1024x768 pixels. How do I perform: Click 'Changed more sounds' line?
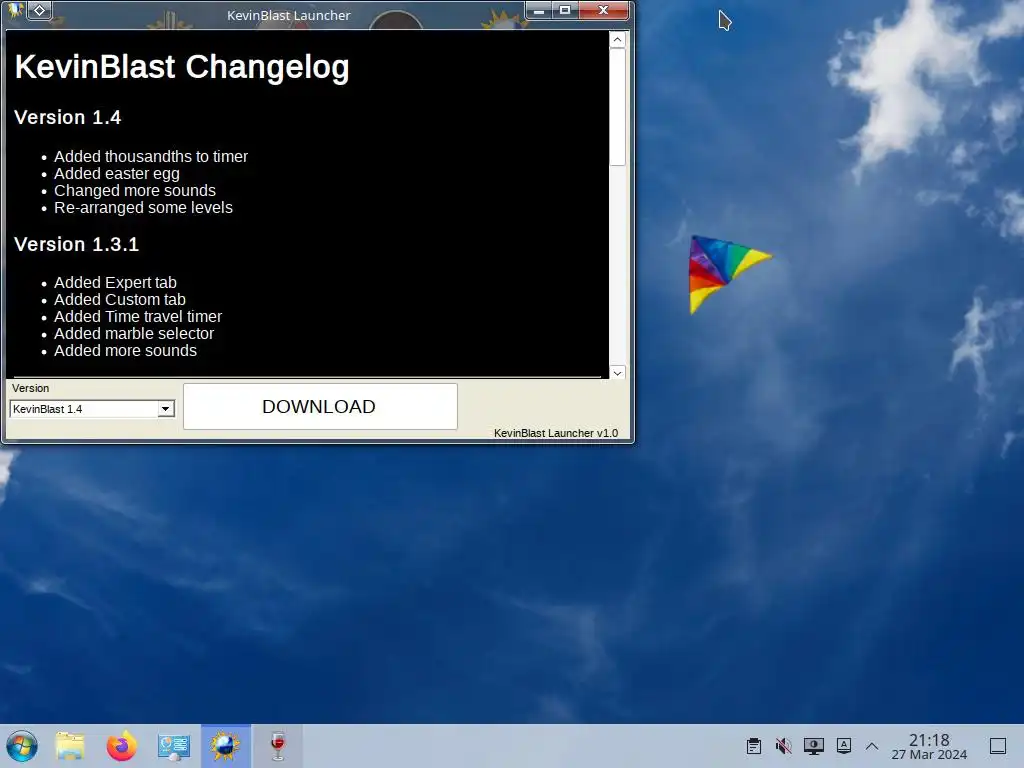[x=135, y=191]
